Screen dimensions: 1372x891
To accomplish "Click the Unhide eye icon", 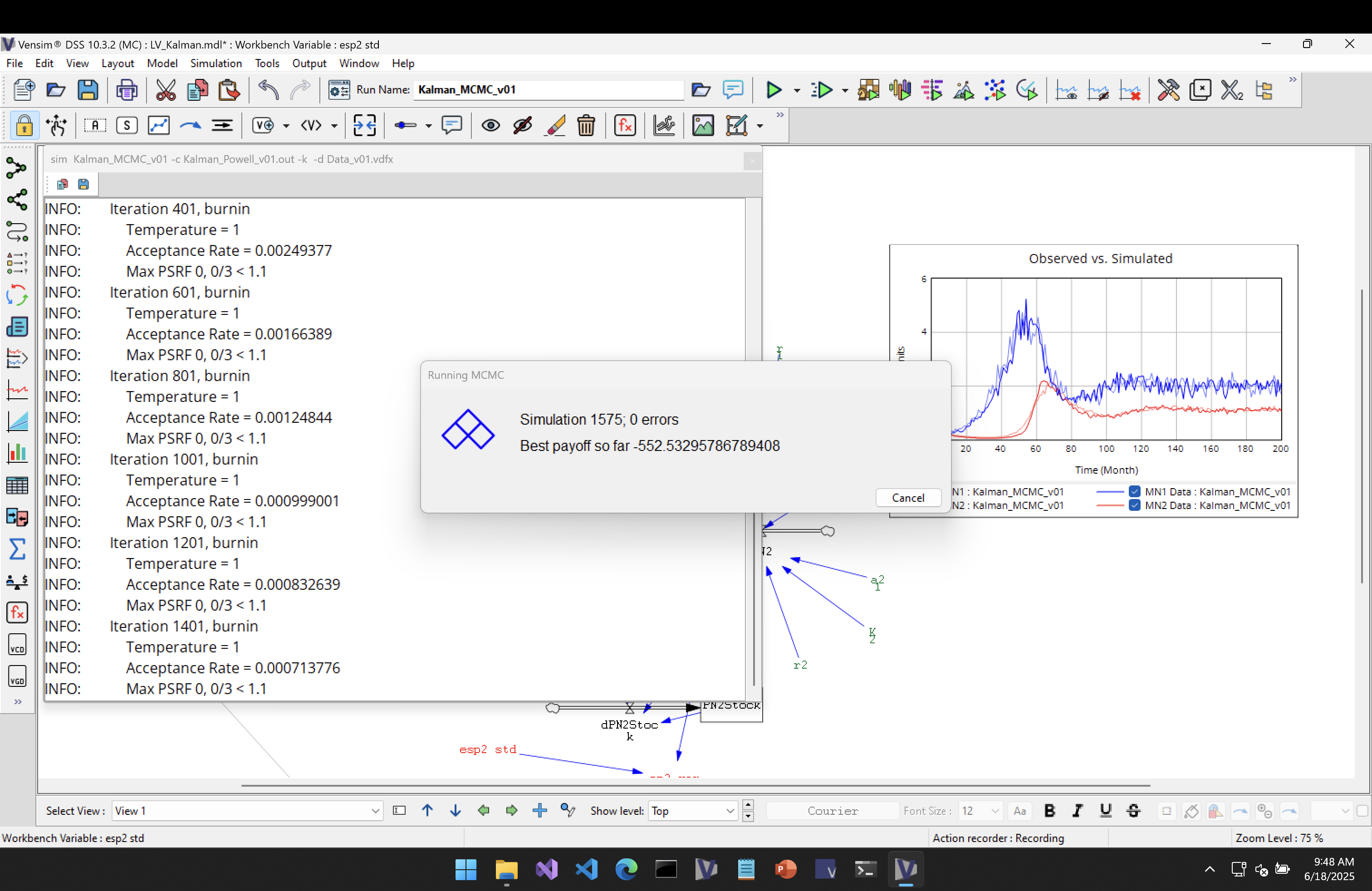I will click(x=490, y=125).
